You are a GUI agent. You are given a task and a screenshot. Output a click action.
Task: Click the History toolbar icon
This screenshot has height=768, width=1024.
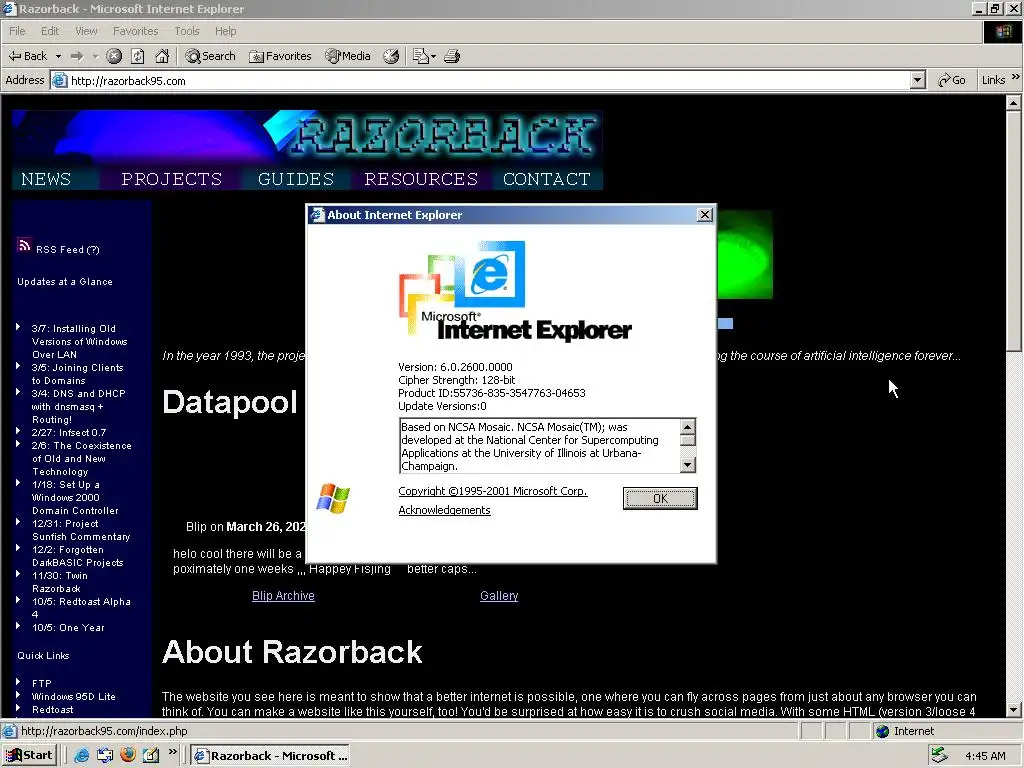pos(391,56)
